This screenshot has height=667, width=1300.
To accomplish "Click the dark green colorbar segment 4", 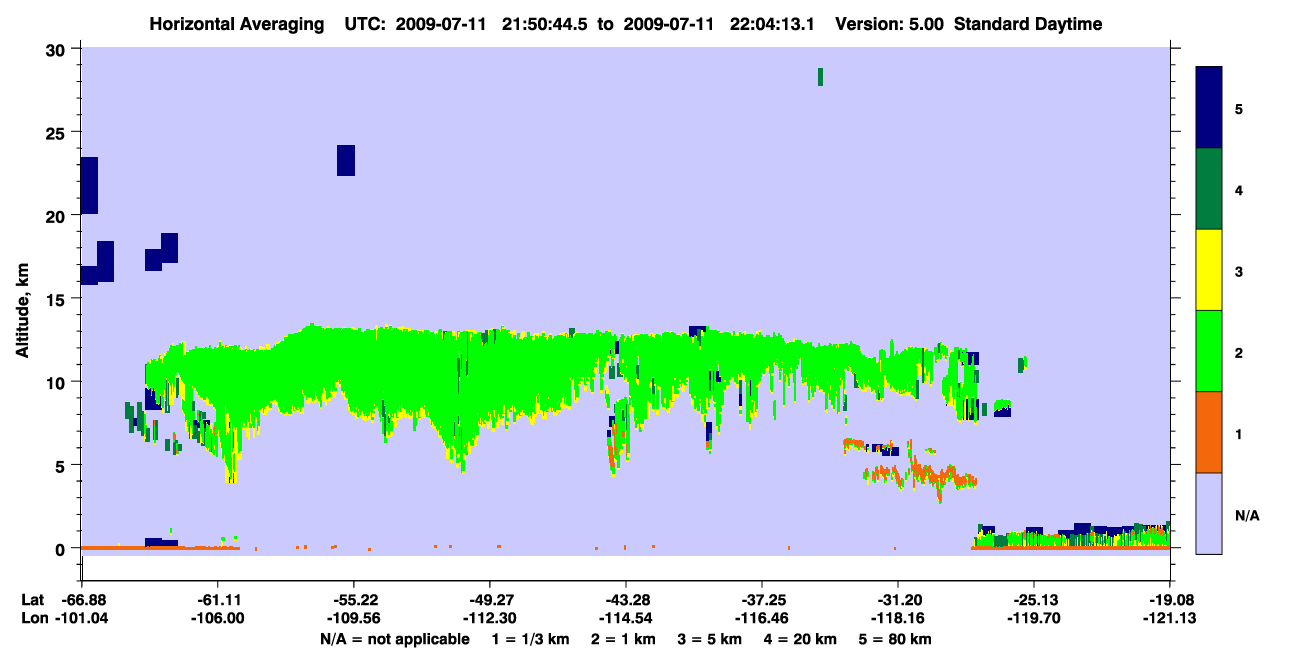I will pos(1209,189).
